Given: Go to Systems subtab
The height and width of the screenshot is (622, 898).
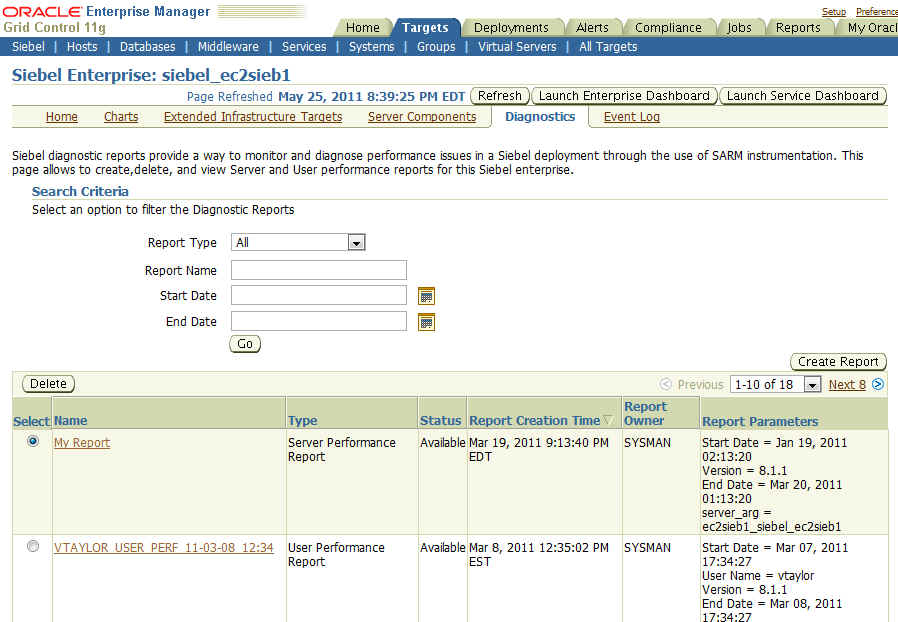Looking at the screenshot, I should coord(371,47).
